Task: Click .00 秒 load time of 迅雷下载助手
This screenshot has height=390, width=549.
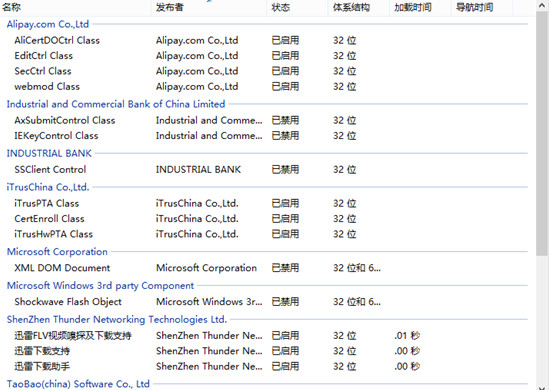Action: click(407, 367)
